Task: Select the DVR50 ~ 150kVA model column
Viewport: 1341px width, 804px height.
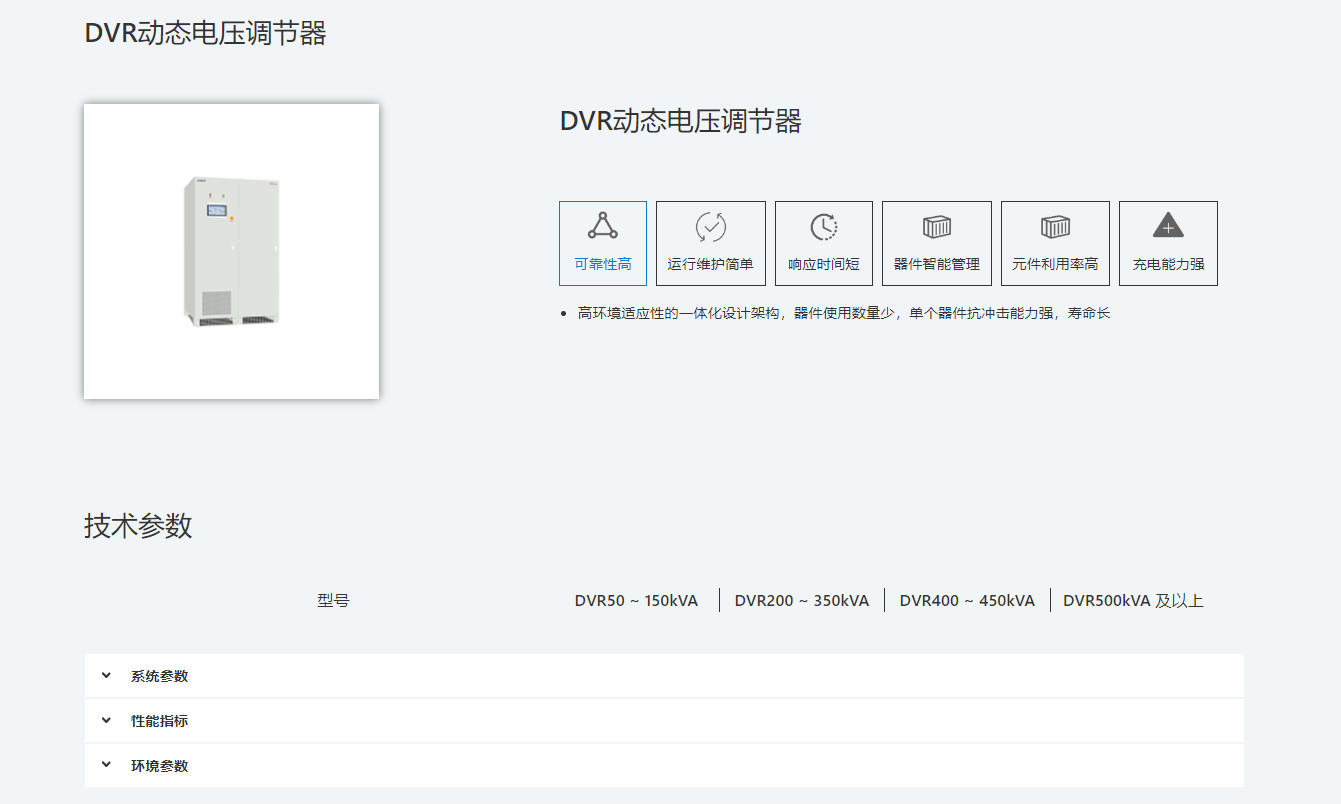Action: (636, 601)
